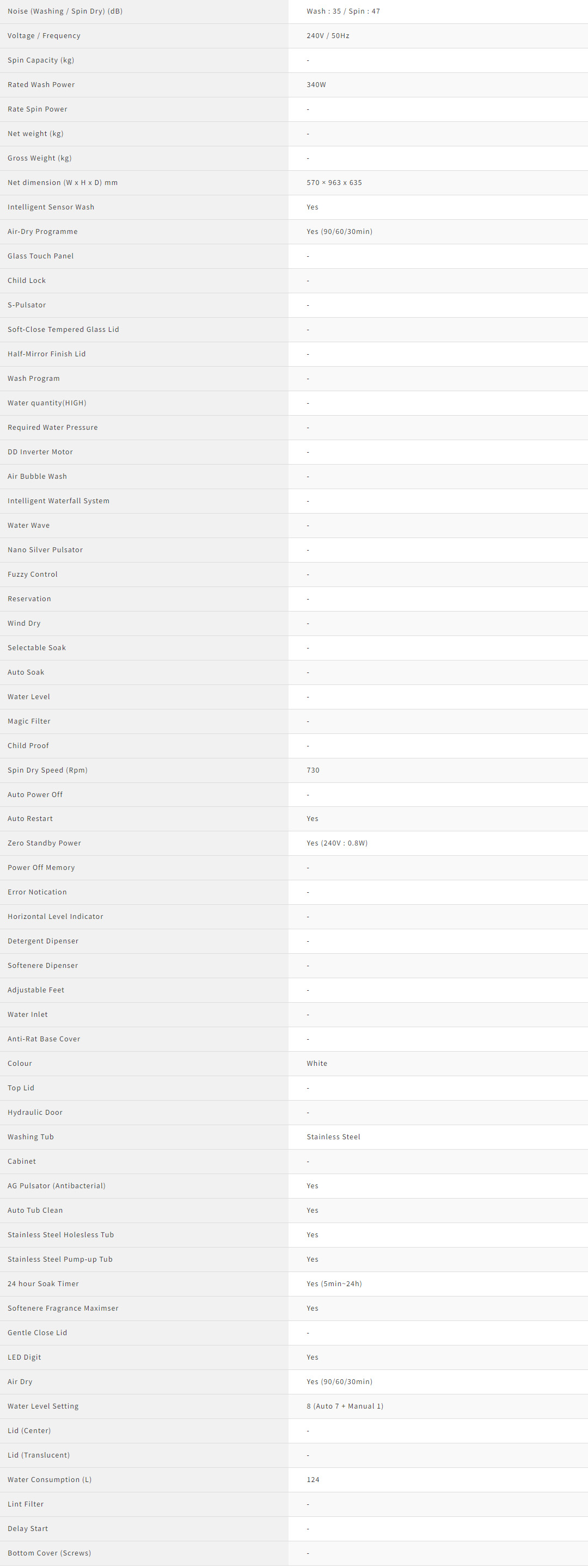Screen dimensions: 588x1568
Task: Click the Air-Dry Programme row label
Action: tap(42, 231)
